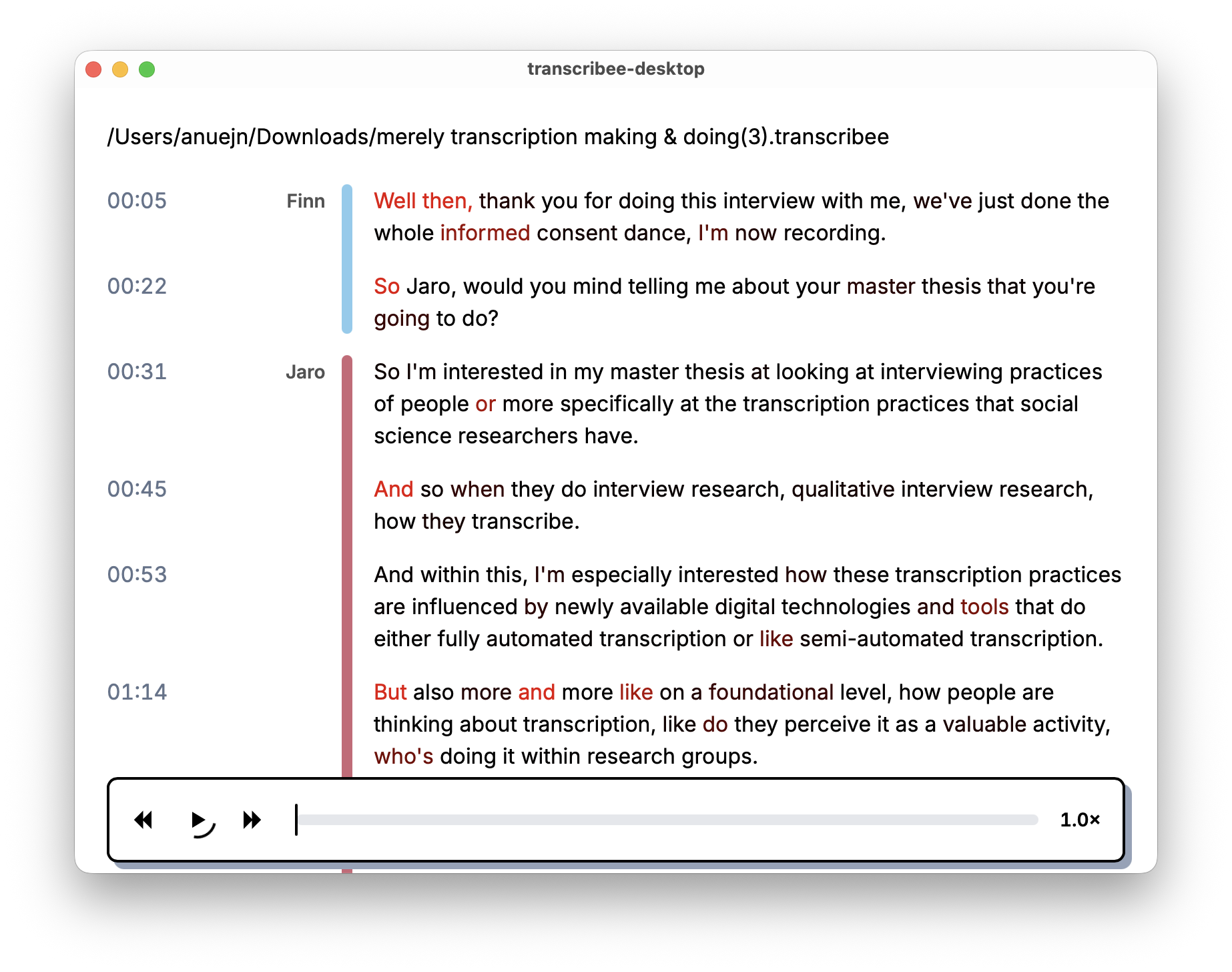Skip ahead with the fast-forward icon
This screenshot has width=1232, height=972.
(252, 820)
